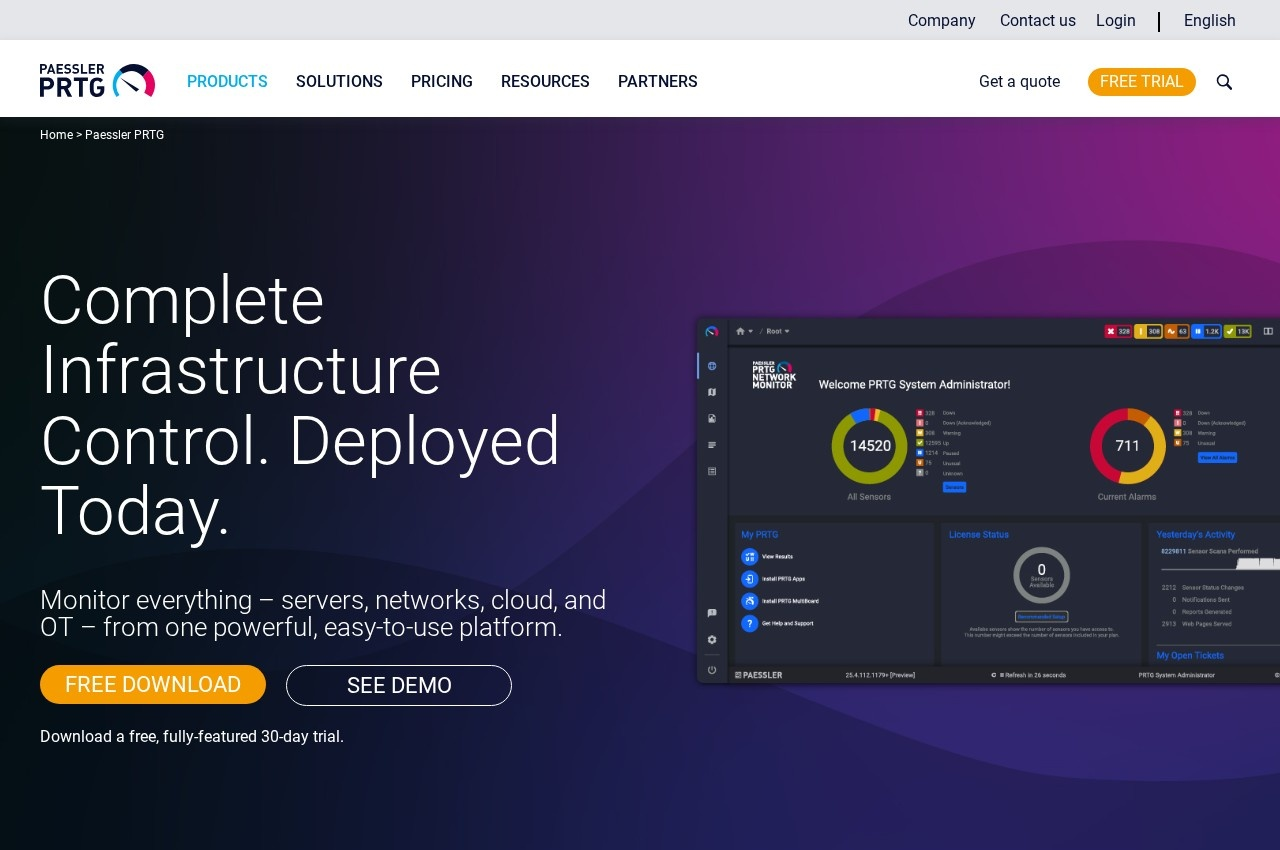
Task: Expand the Root breadcrumb dropdown
Action: [778, 331]
